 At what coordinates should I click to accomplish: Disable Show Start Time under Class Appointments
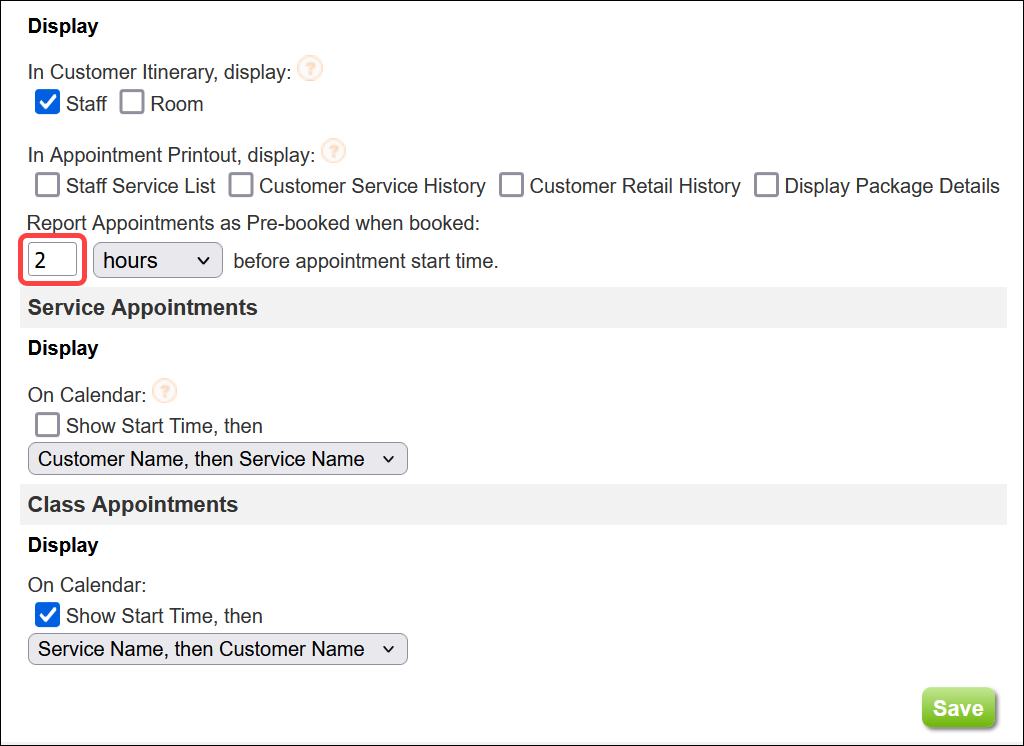pyautogui.click(x=46, y=614)
